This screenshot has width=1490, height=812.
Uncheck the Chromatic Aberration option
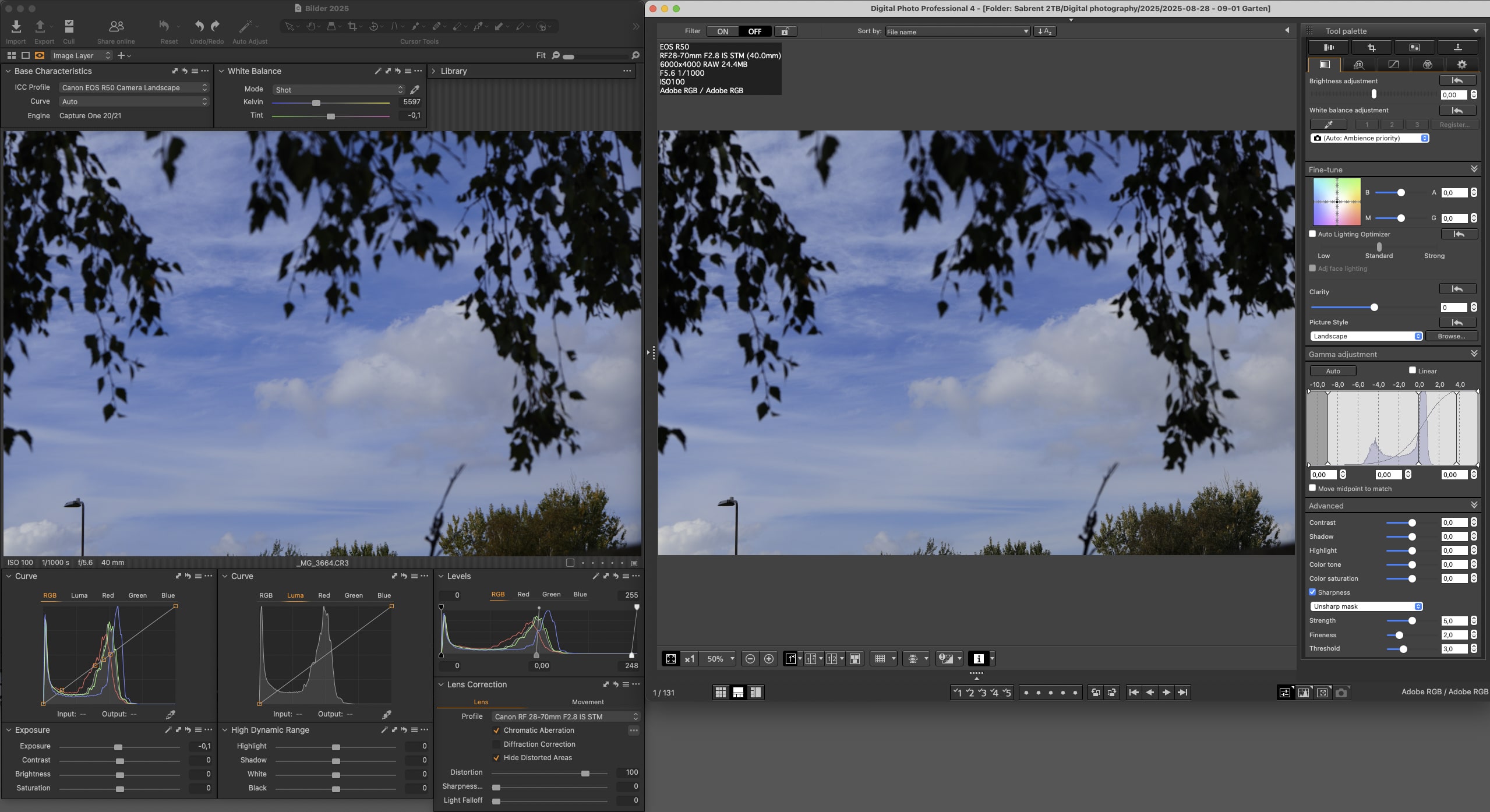point(496,730)
